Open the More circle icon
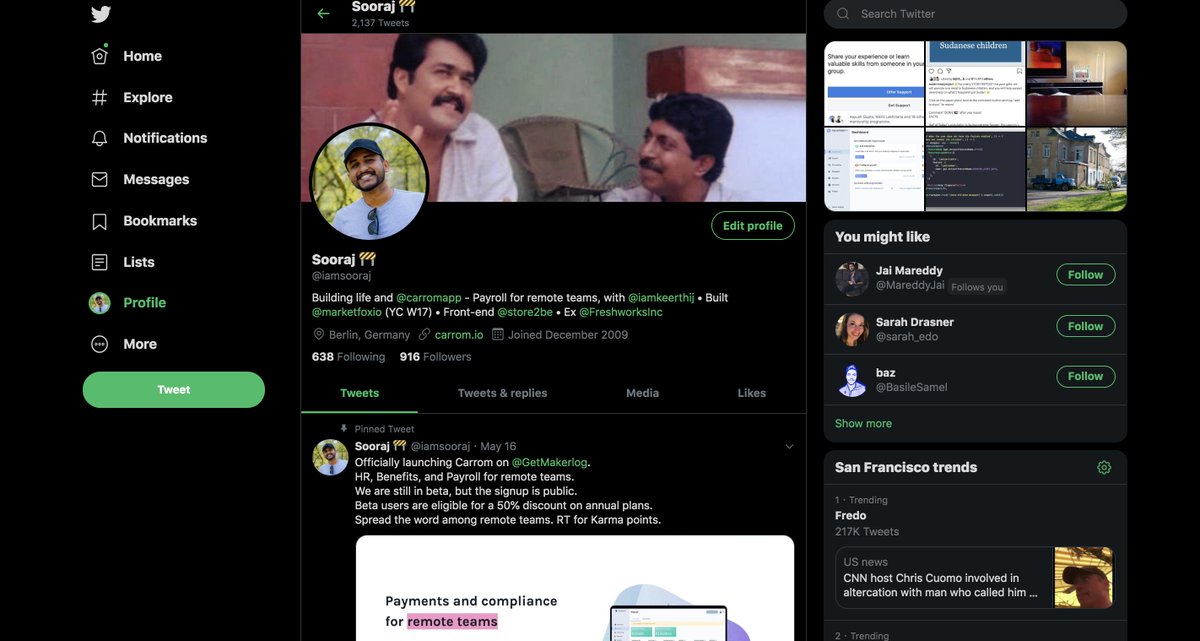1200x641 pixels. point(99,344)
